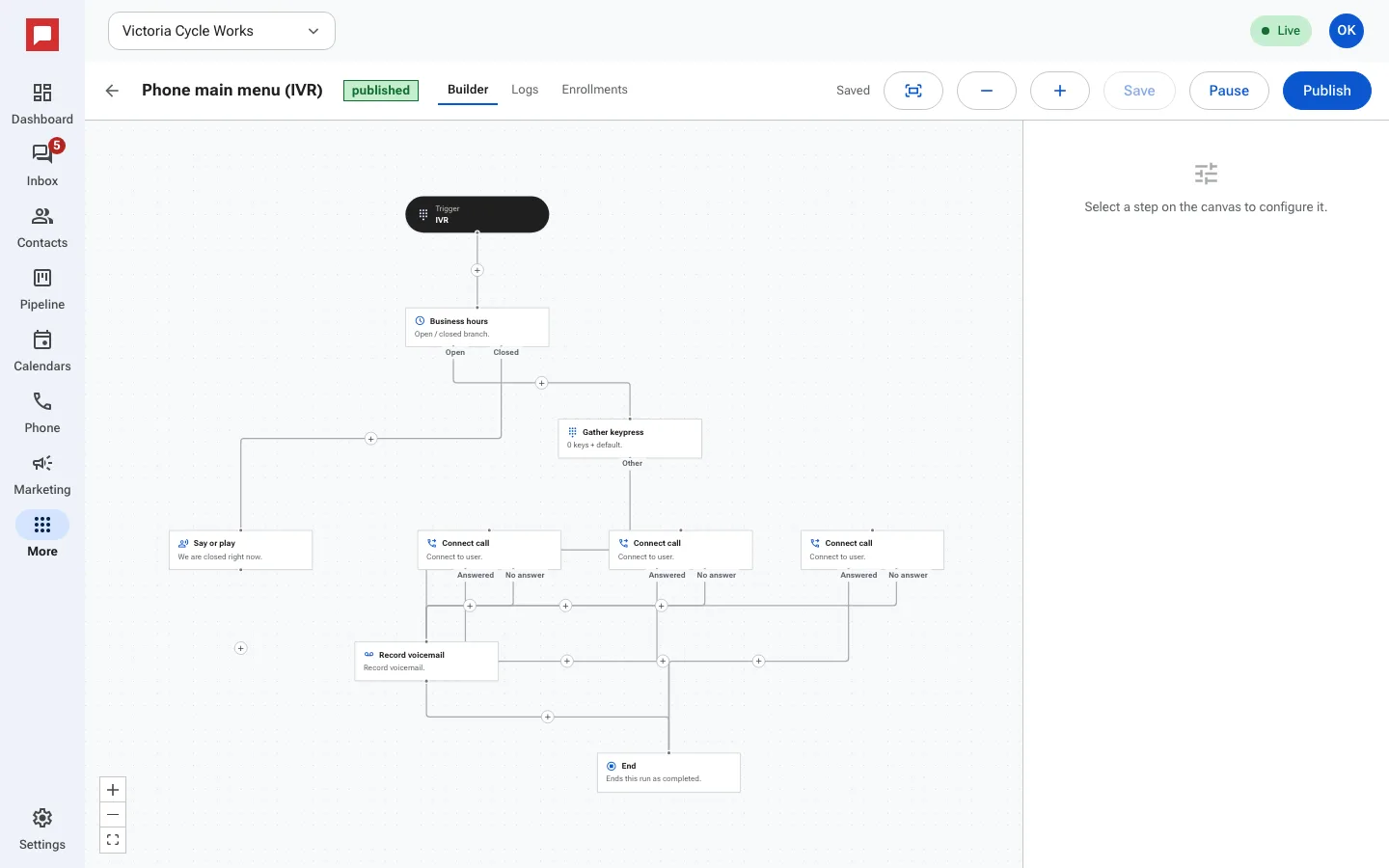Viewport: 1389px width, 868px height.
Task: Open the Pipeline section
Action: pyautogui.click(x=42, y=289)
